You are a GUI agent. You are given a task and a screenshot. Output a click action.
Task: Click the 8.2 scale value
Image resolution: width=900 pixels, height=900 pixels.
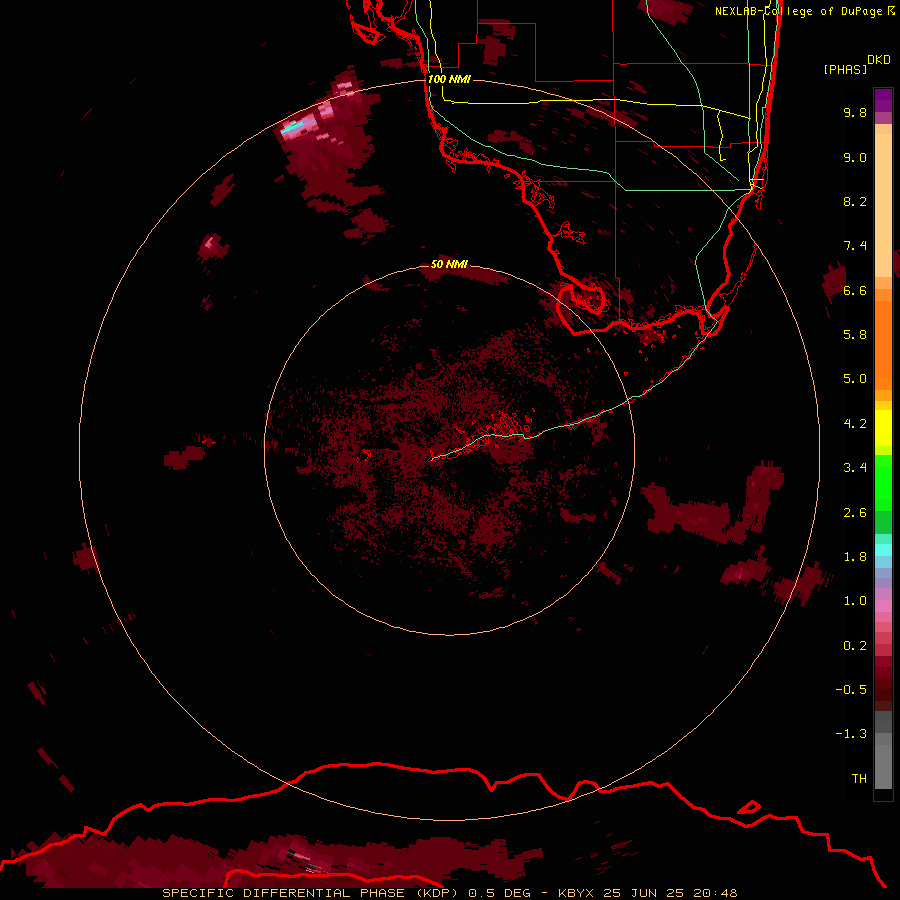pyautogui.click(x=855, y=201)
